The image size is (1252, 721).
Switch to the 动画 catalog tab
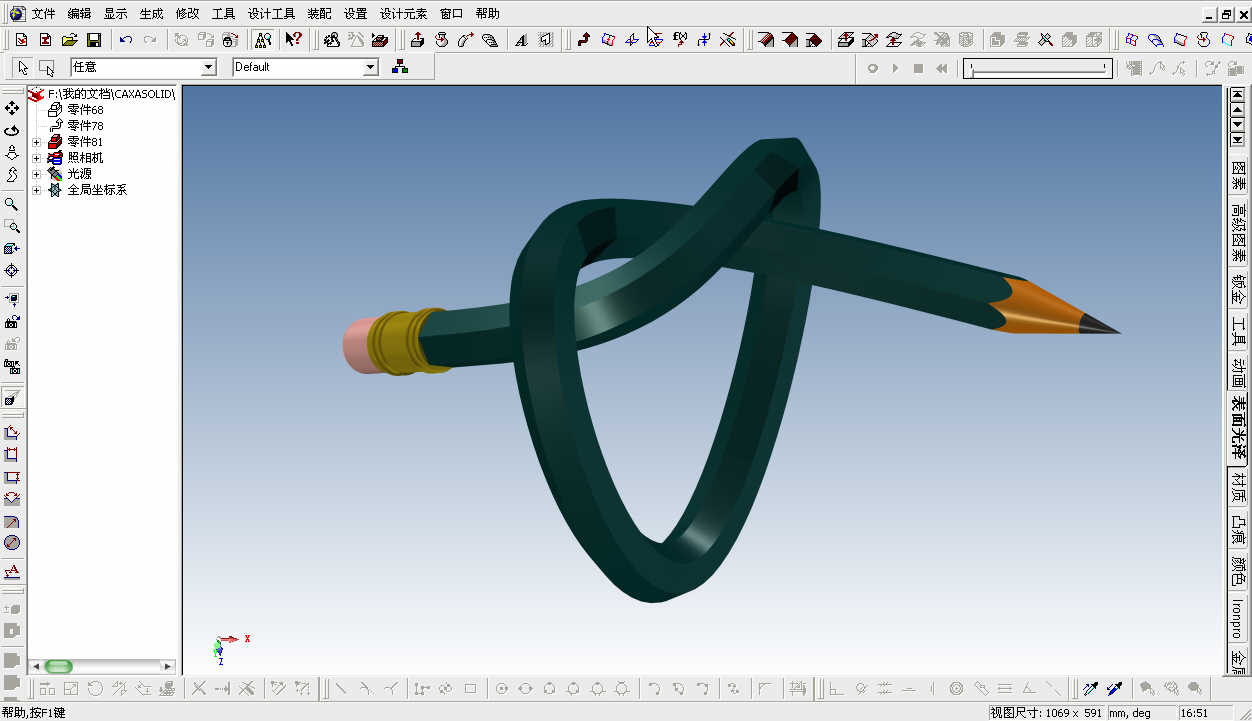[1239, 372]
